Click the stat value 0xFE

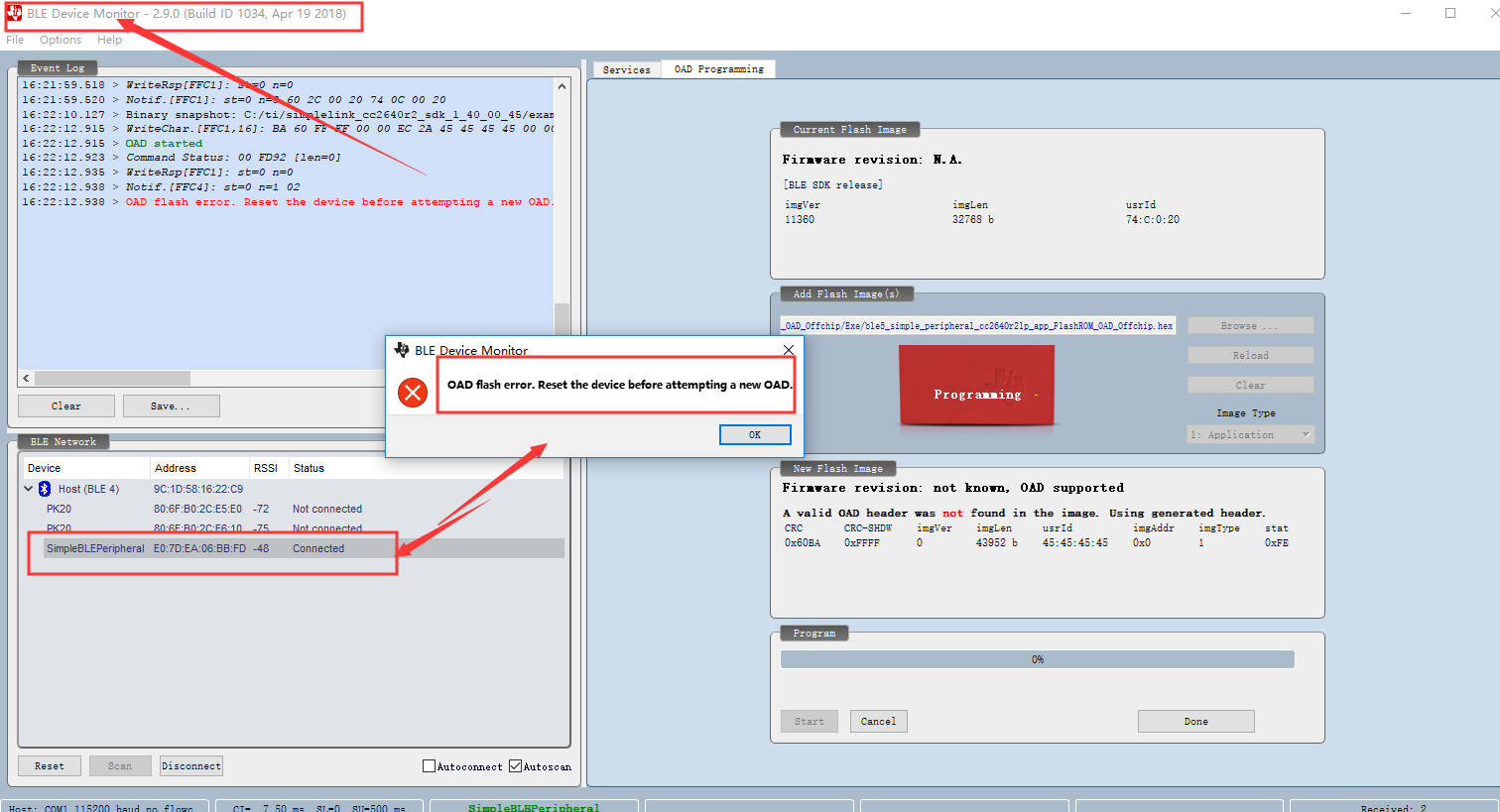pos(1277,543)
